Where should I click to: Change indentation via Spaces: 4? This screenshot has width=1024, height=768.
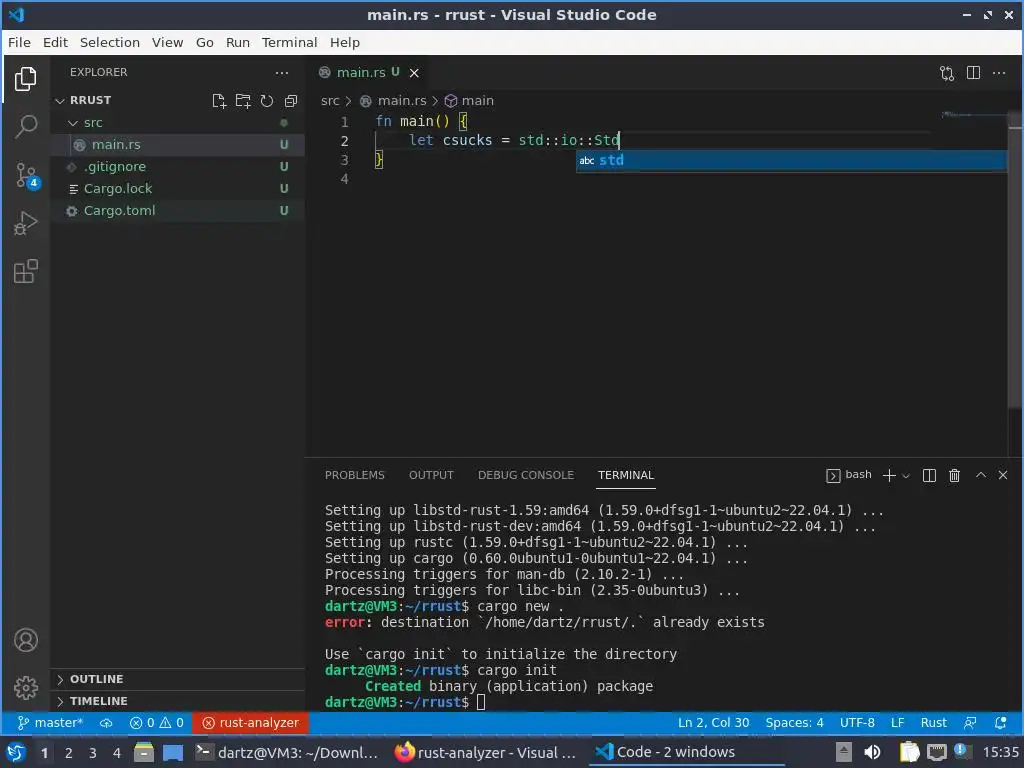click(x=794, y=723)
